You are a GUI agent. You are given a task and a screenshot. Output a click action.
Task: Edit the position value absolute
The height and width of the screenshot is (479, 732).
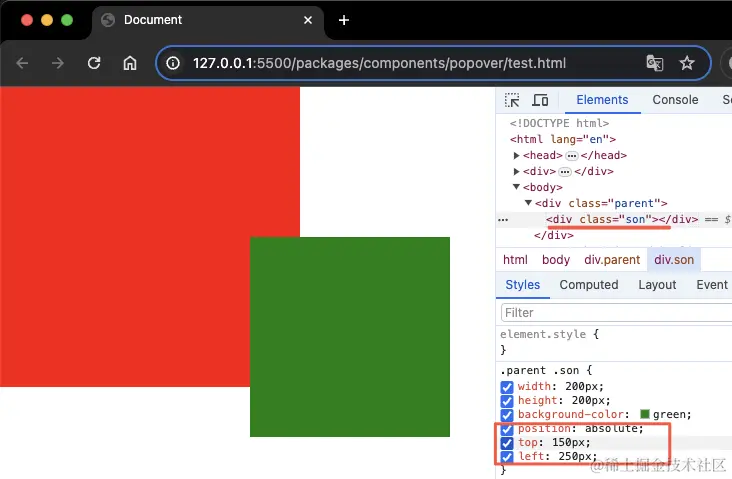tap(613, 428)
